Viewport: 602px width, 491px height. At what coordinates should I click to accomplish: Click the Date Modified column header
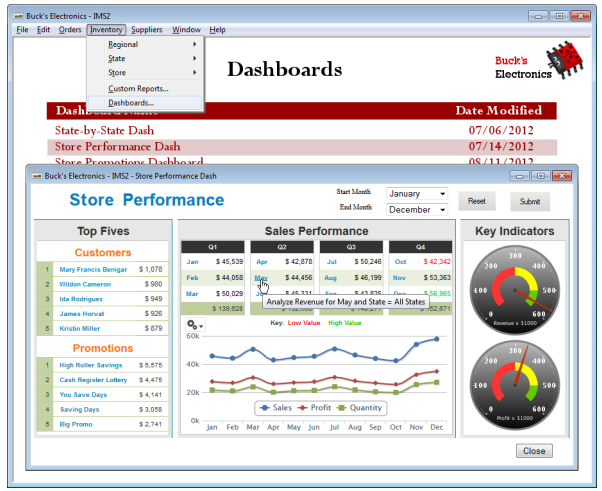(498, 111)
